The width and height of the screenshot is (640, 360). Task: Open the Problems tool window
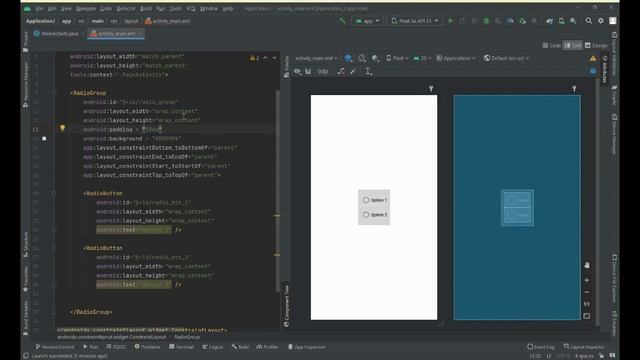click(147, 347)
